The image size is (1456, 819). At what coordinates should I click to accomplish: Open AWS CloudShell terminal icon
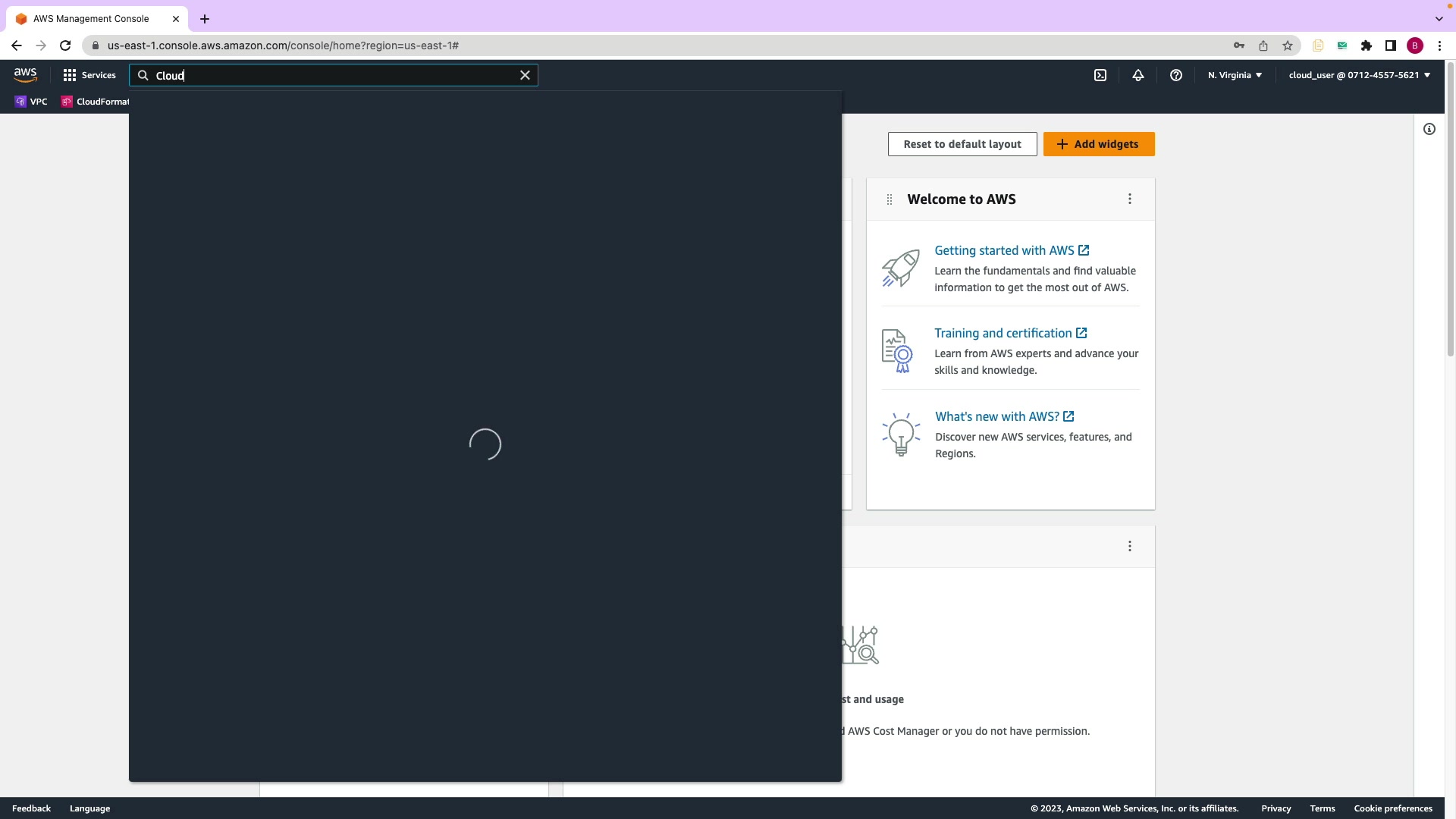pyautogui.click(x=1100, y=75)
